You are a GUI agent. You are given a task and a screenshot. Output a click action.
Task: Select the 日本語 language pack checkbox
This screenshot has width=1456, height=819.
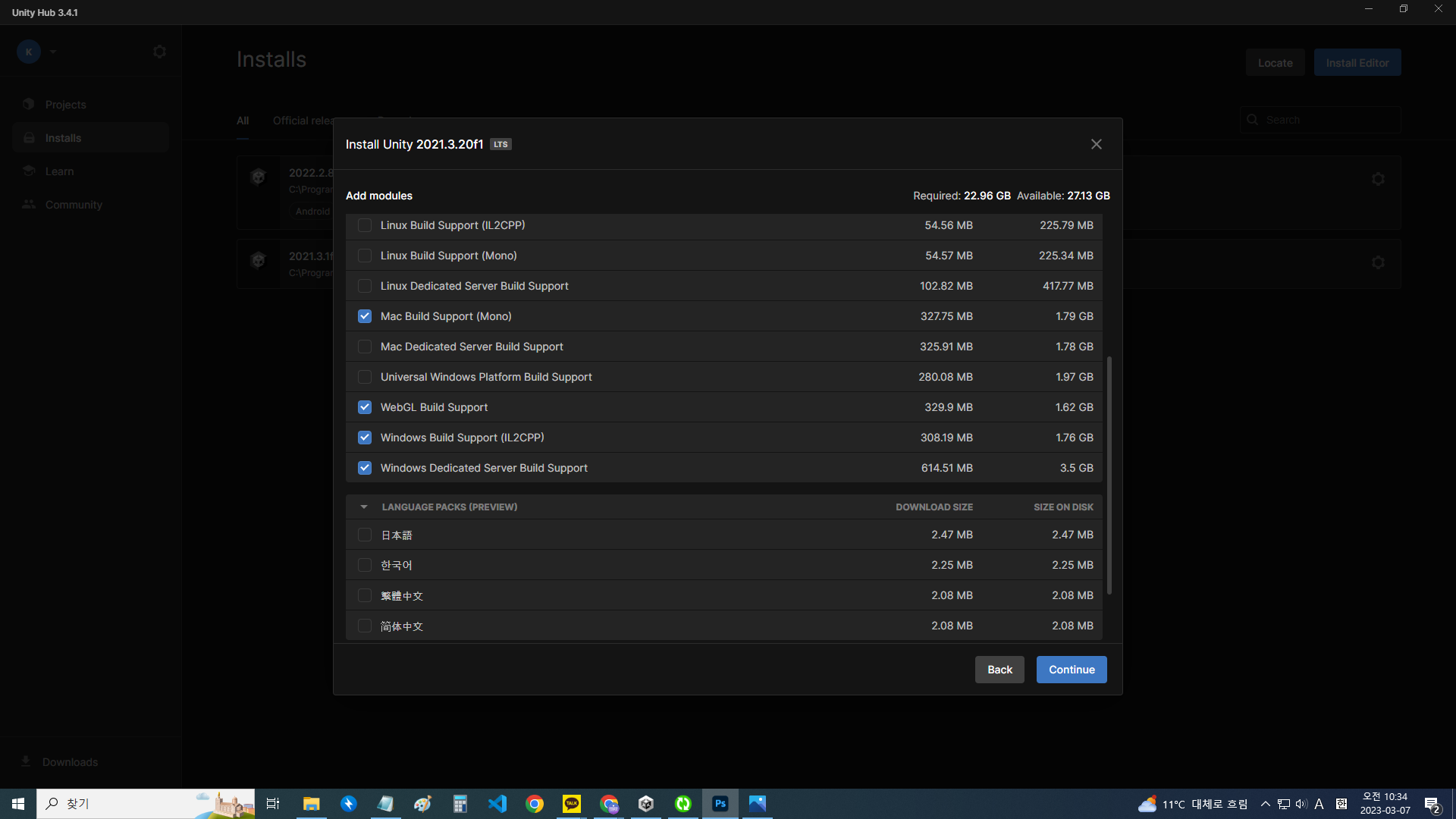point(365,535)
